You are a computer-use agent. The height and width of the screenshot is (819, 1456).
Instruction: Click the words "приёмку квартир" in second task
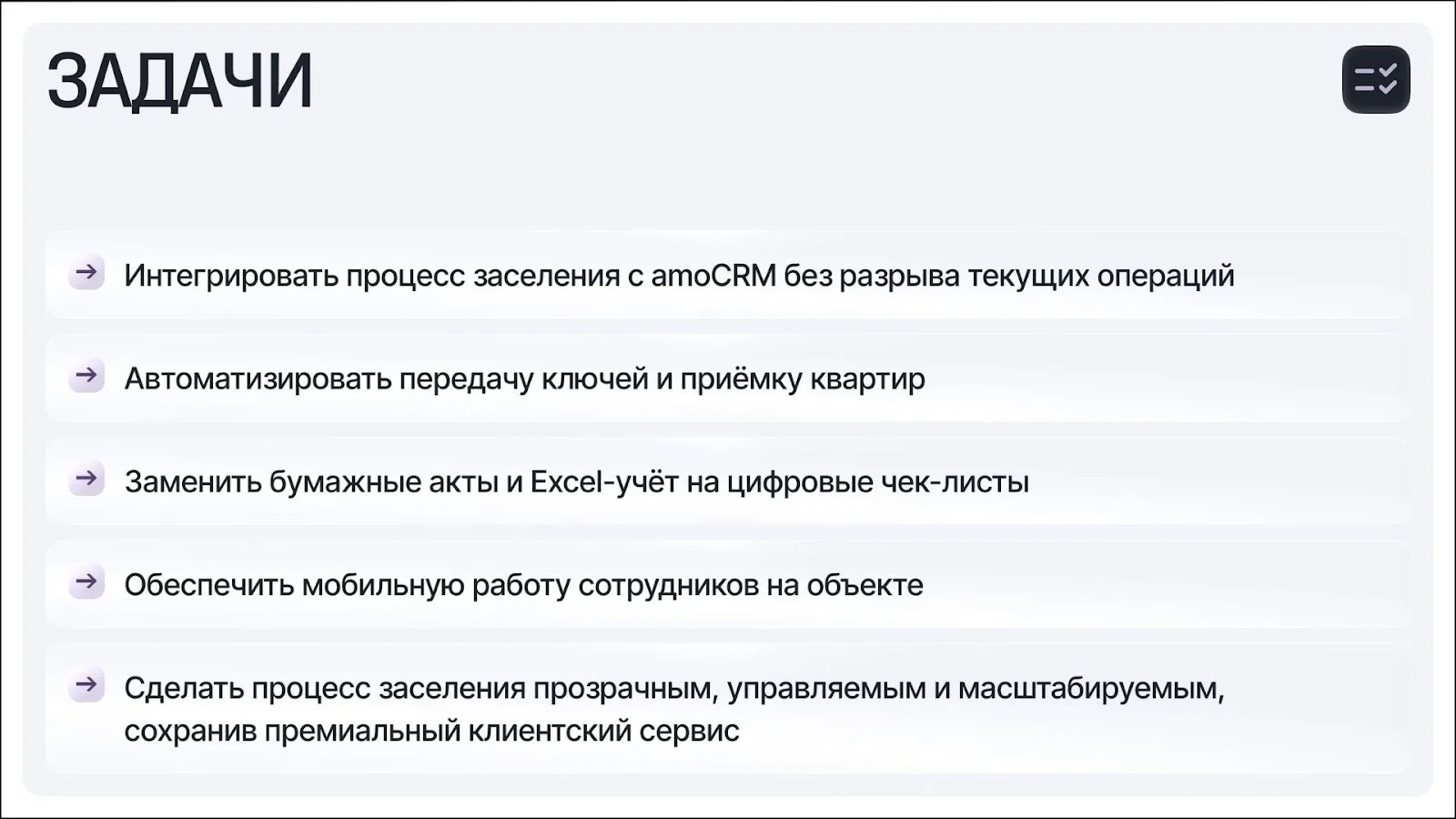coord(803,379)
